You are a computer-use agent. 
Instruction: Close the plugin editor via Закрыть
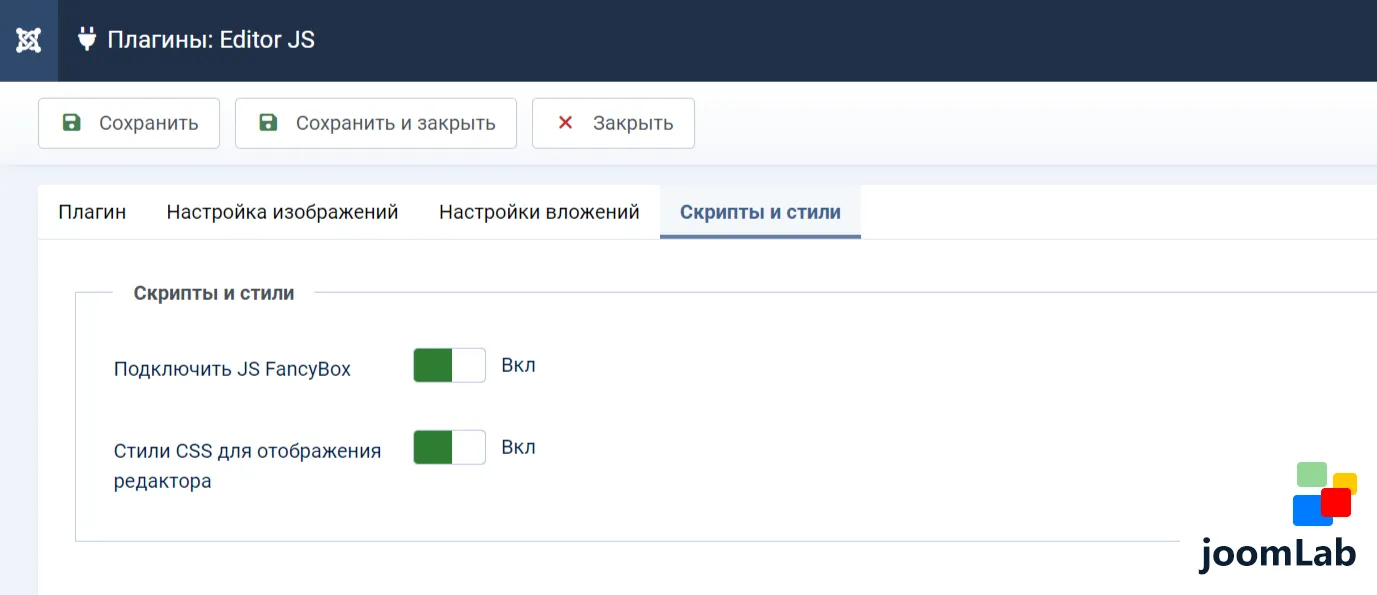613,123
